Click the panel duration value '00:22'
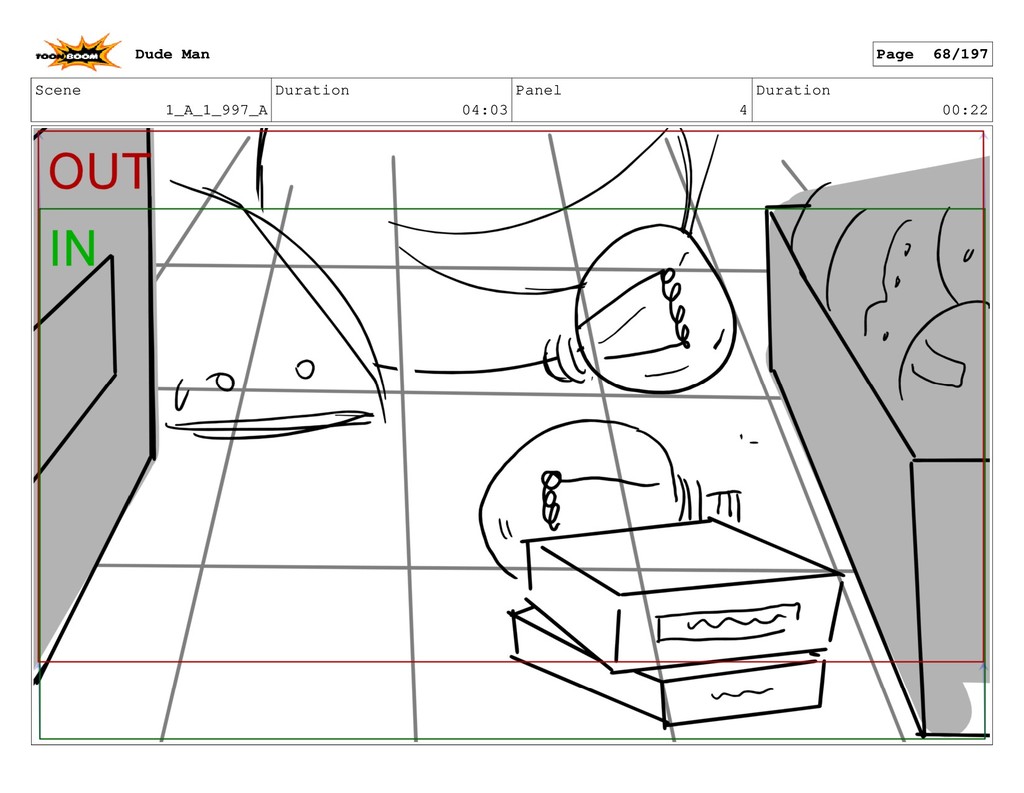Image resolution: width=1024 pixels, height=793 pixels. coord(965,110)
